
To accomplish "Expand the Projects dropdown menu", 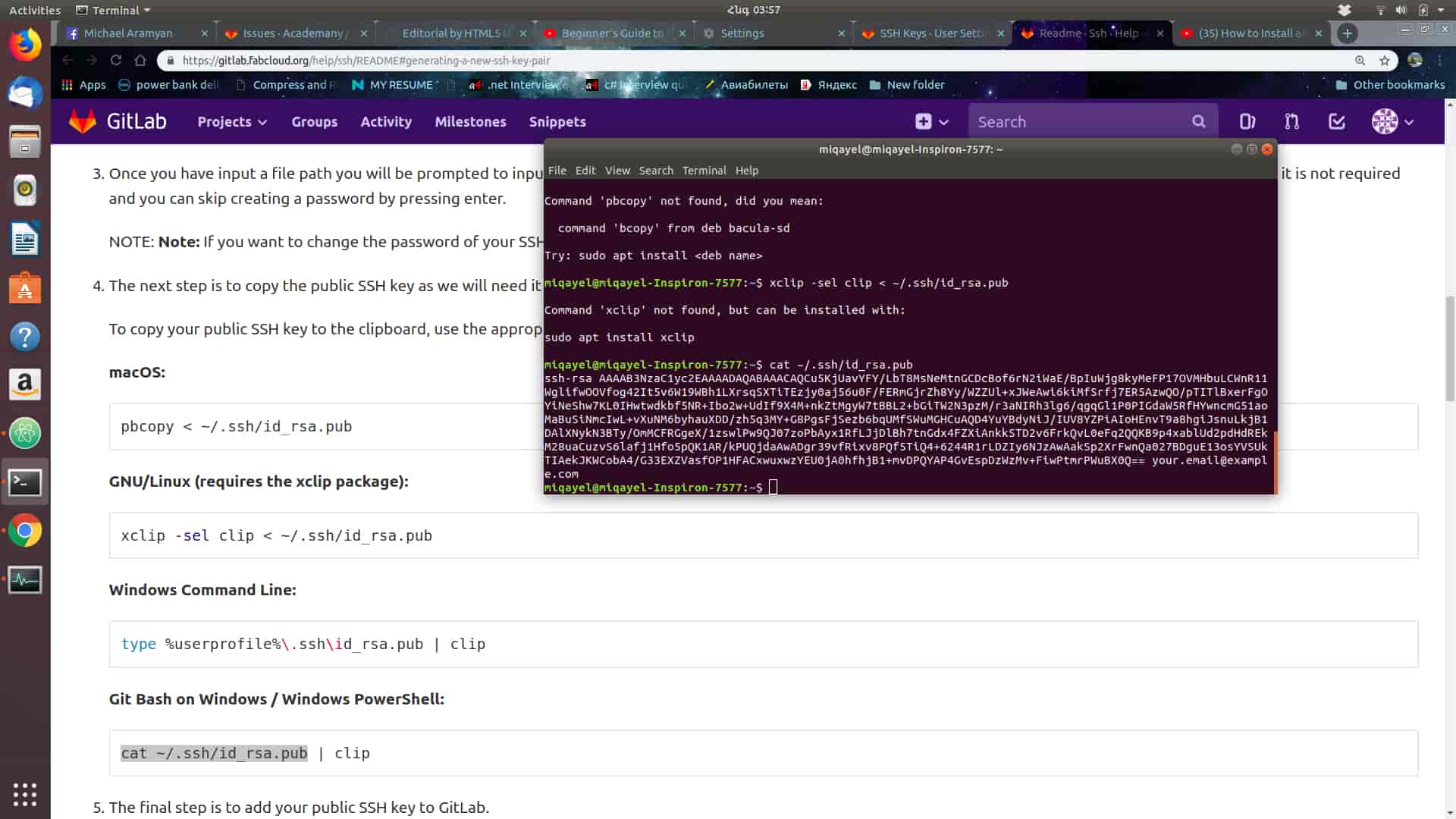I will (x=232, y=121).
